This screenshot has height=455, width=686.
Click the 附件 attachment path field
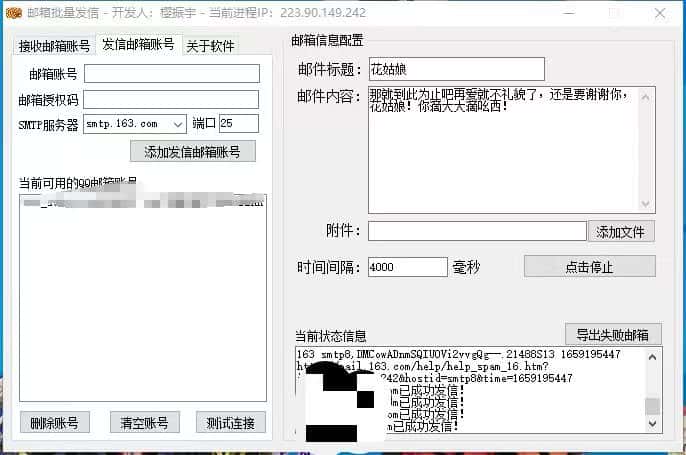point(476,231)
